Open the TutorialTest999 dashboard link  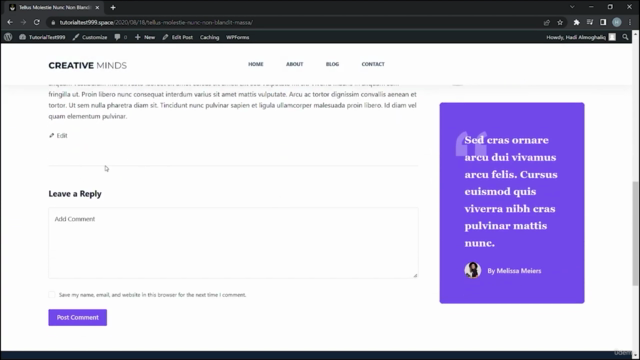[x=42, y=37]
